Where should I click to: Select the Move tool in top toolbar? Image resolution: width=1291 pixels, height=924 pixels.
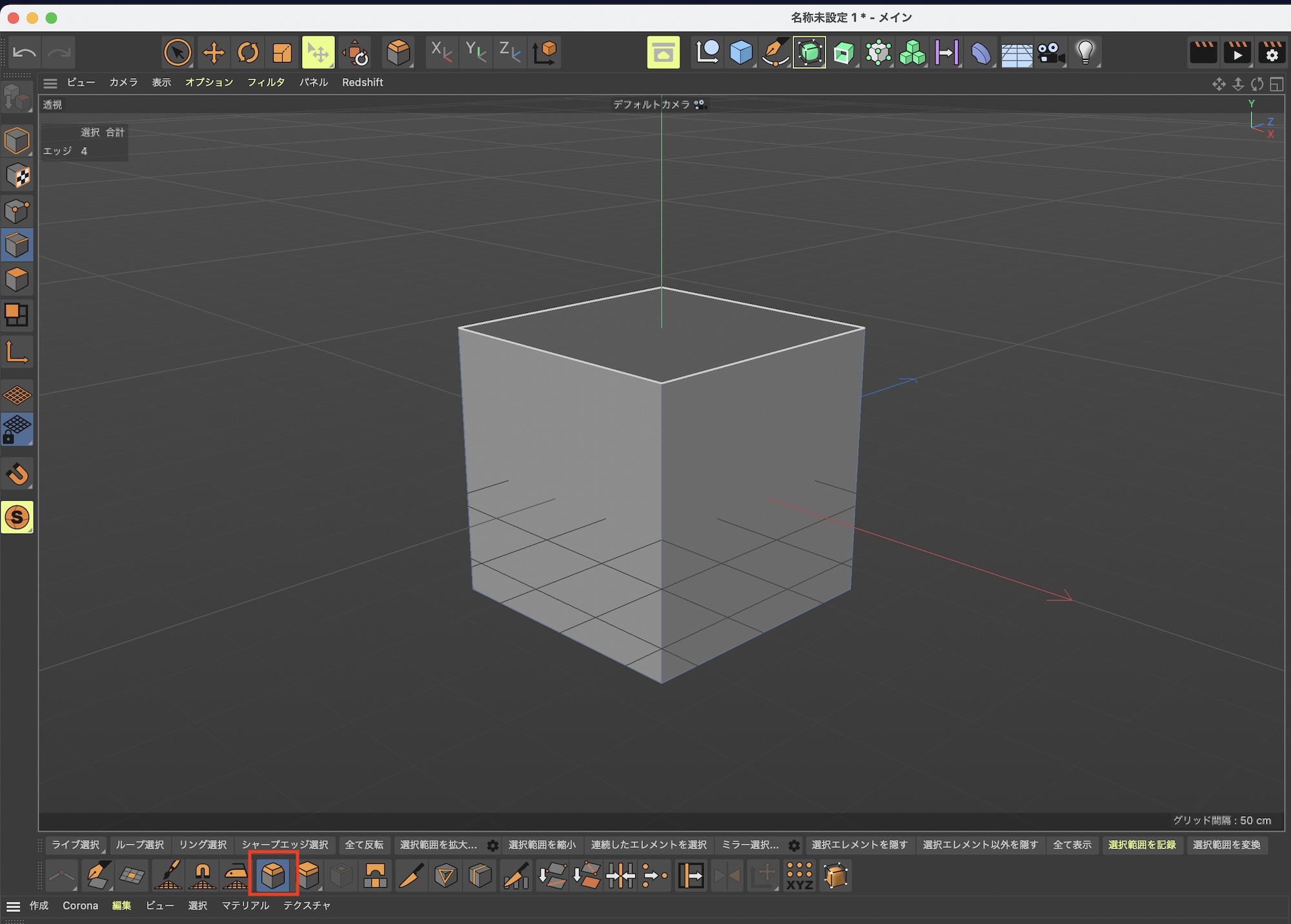point(213,53)
